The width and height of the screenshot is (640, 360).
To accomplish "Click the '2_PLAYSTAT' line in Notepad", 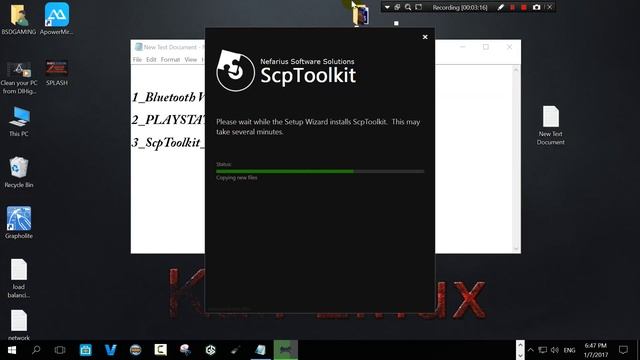I will point(168,120).
